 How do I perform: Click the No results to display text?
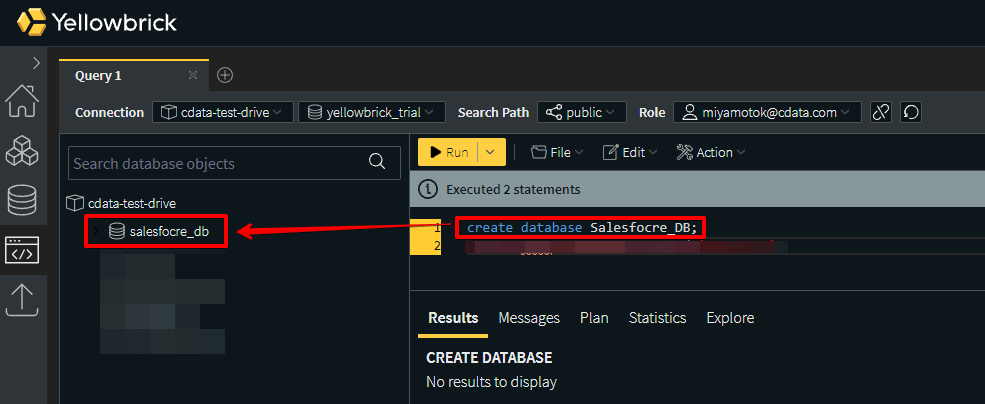491,381
